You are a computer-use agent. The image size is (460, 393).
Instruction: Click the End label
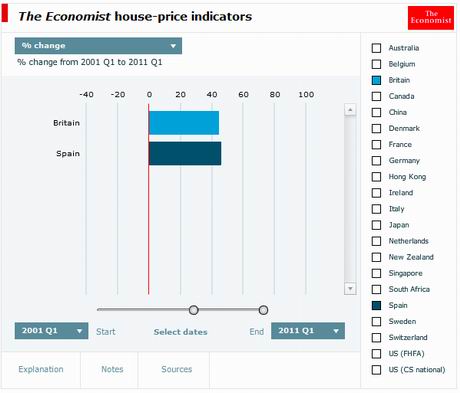tap(257, 332)
